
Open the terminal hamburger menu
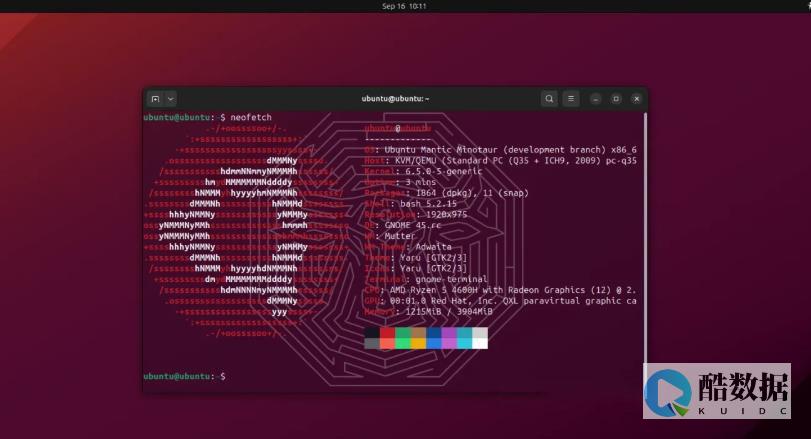pos(571,99)
